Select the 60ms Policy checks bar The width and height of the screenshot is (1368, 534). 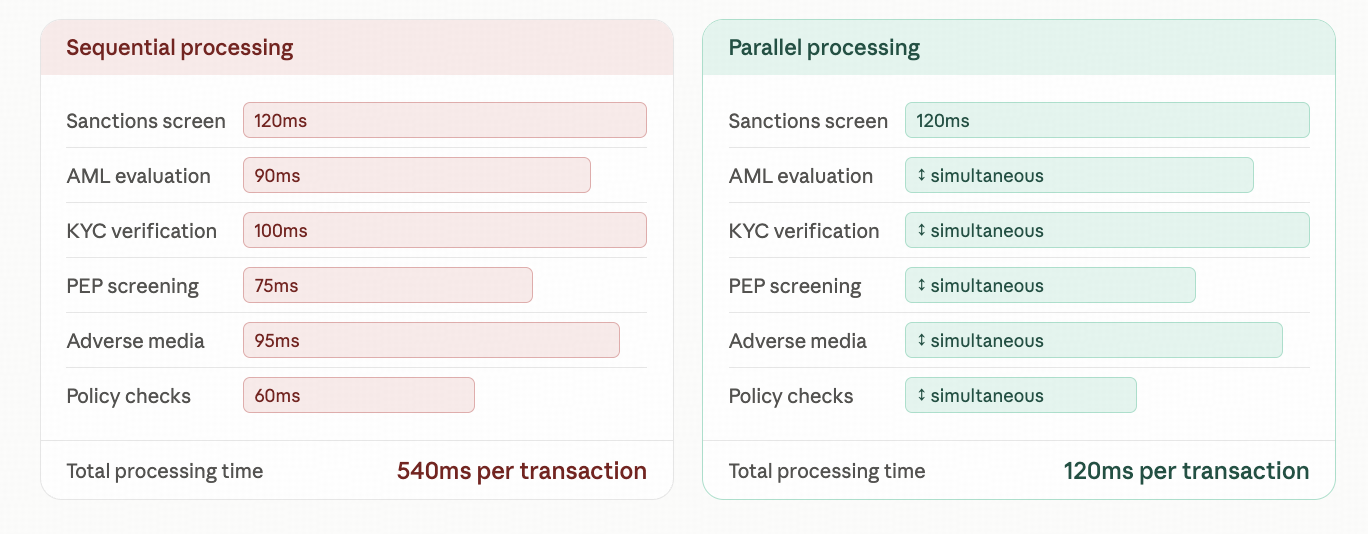click(359, 395)
